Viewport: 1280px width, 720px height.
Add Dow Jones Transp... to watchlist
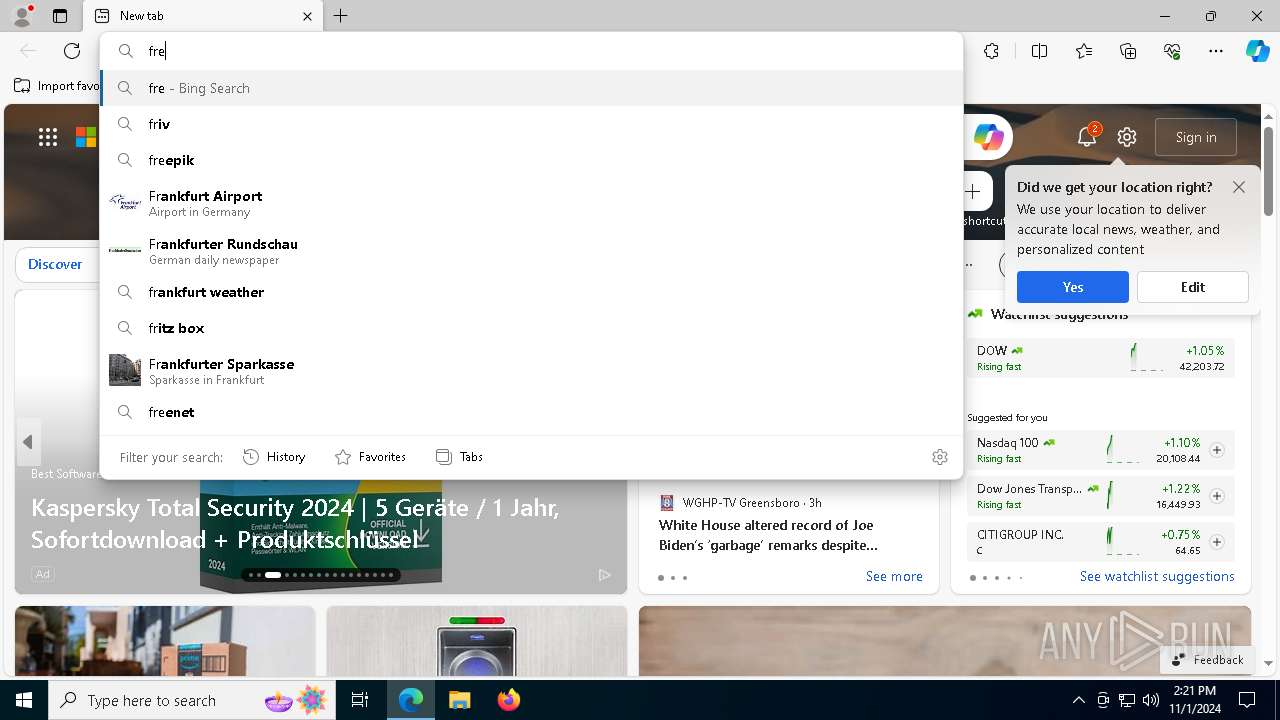tap(1217, 496)
